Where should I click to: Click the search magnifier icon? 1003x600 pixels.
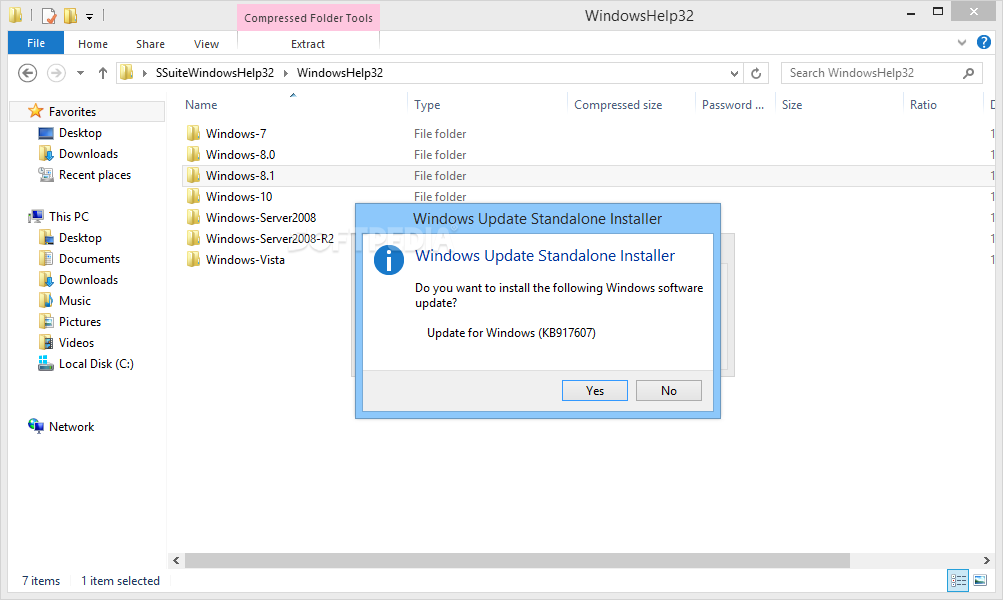coord(968,73)
